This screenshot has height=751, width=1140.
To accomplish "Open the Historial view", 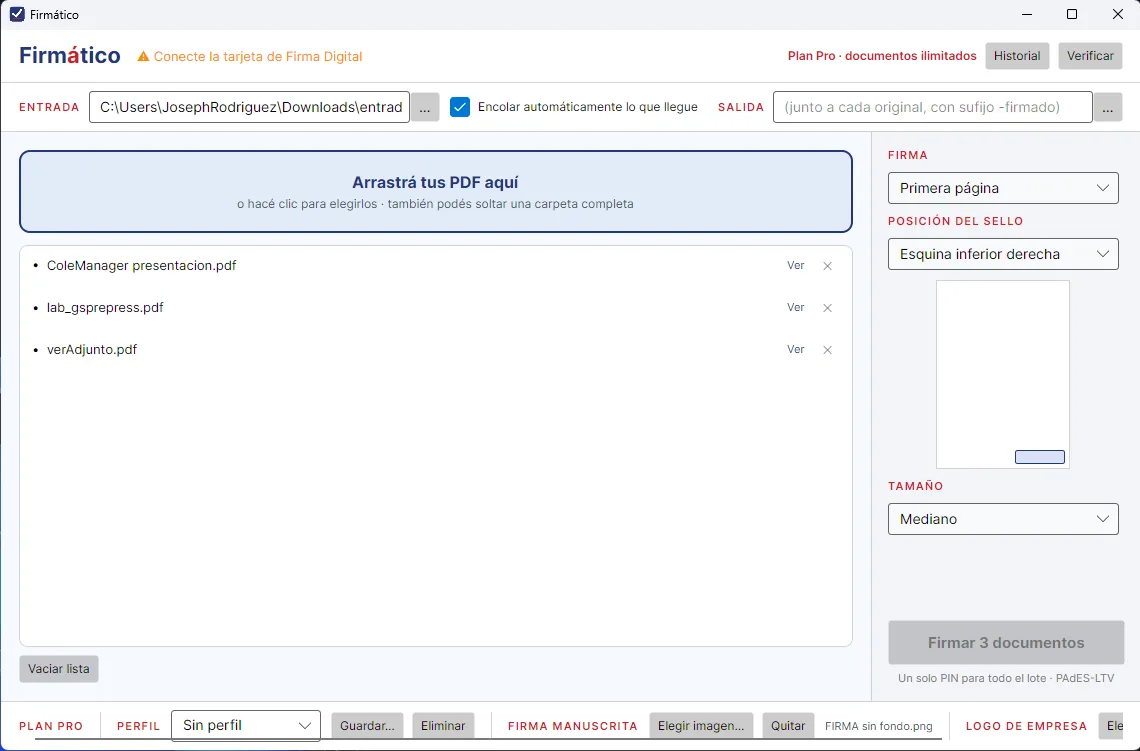I will pyautogui.click(x=1016, y=56).
